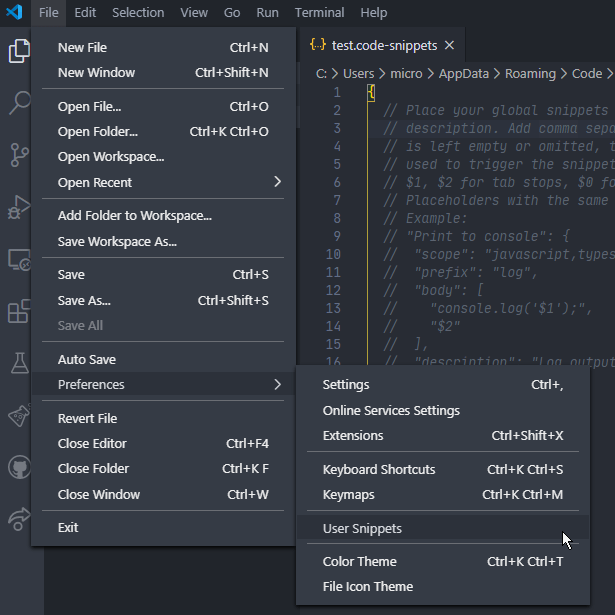The height and width of the screenshot is (615, 615).
Task: Click Settings in the Preferences submenu
Action: pyautogui.click(x=346, y=385)
